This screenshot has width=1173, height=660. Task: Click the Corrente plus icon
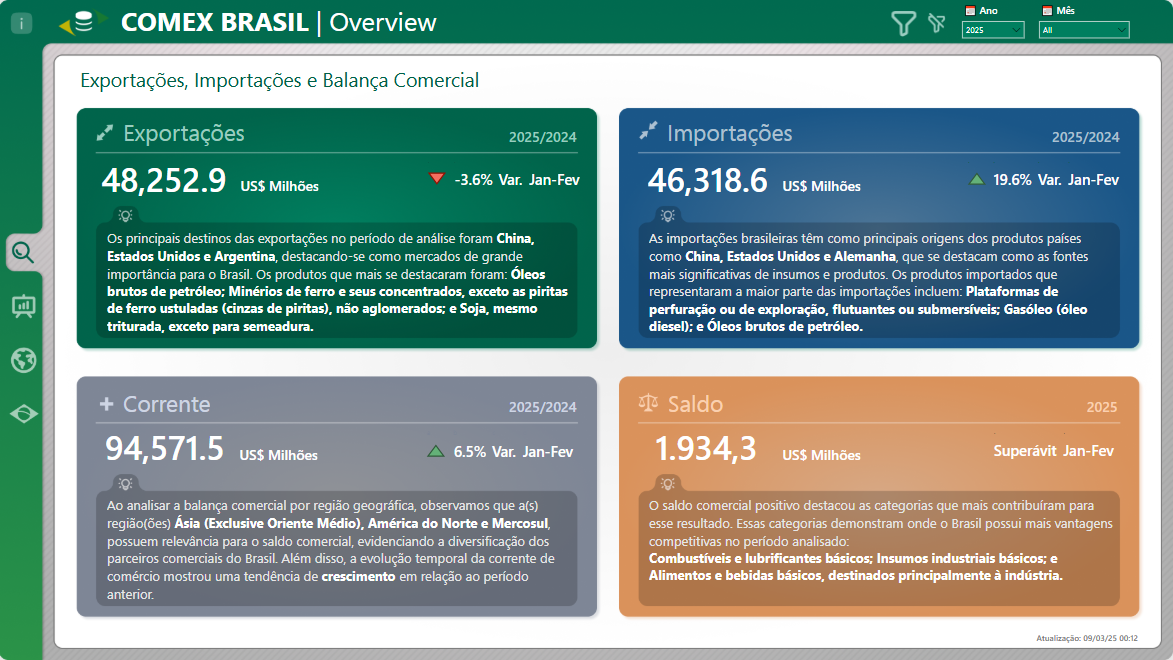[x=106, y=404]
